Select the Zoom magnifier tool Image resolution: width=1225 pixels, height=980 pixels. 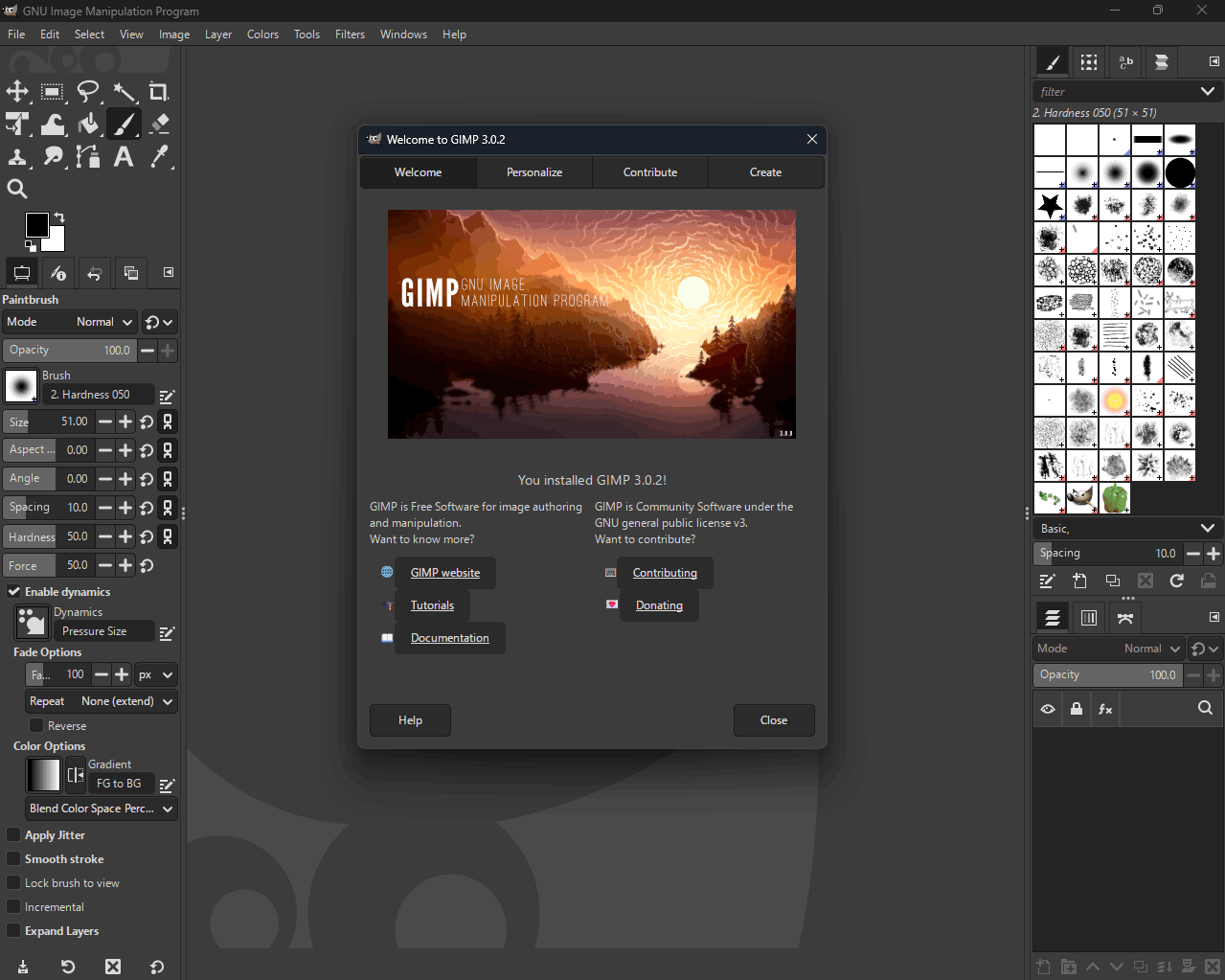[17, 189]
